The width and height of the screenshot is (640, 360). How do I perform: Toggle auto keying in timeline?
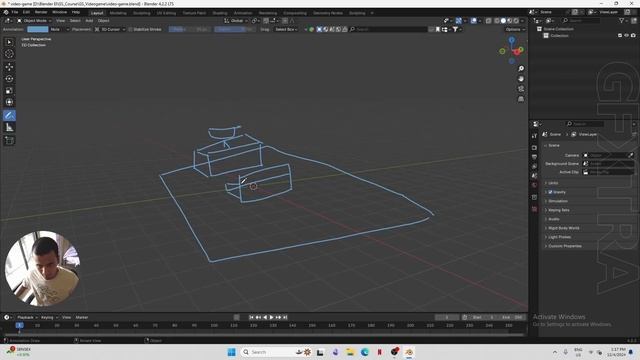click(x=237, y=317)
